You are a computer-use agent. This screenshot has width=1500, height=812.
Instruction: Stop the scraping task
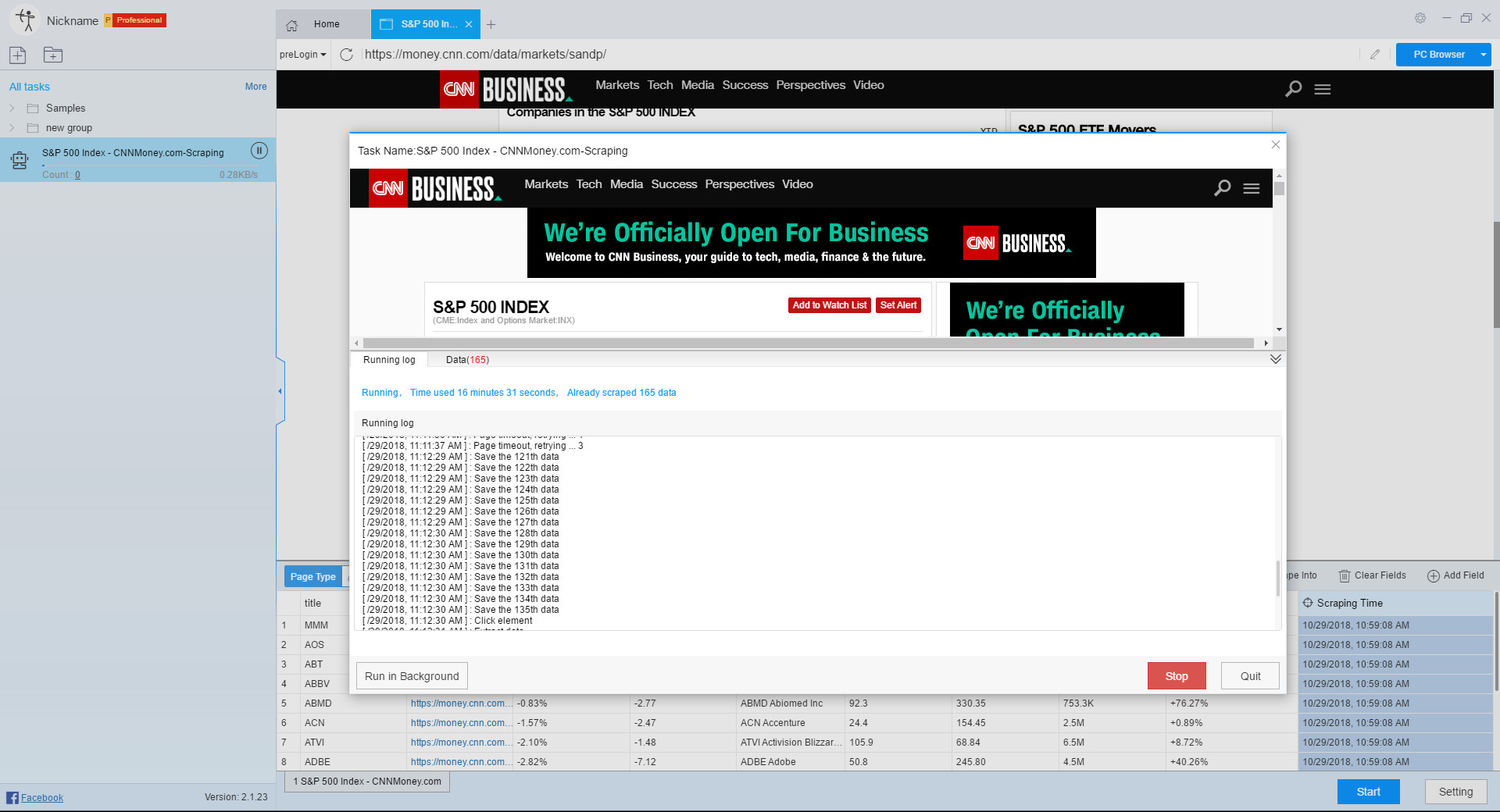tap(1177, 676)
